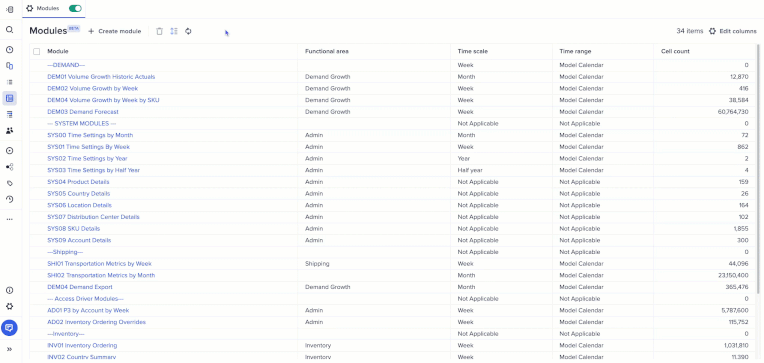Click the reorder icon in Modules toolbar
Viewport: 764px width, 363px height.
coord(174,31)
